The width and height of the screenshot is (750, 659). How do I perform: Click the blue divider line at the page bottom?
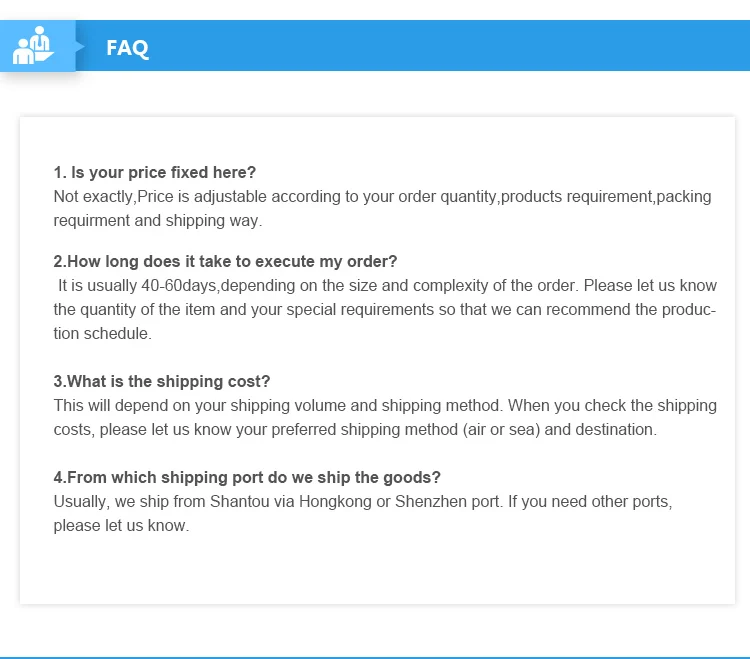(x=375, y=656)
